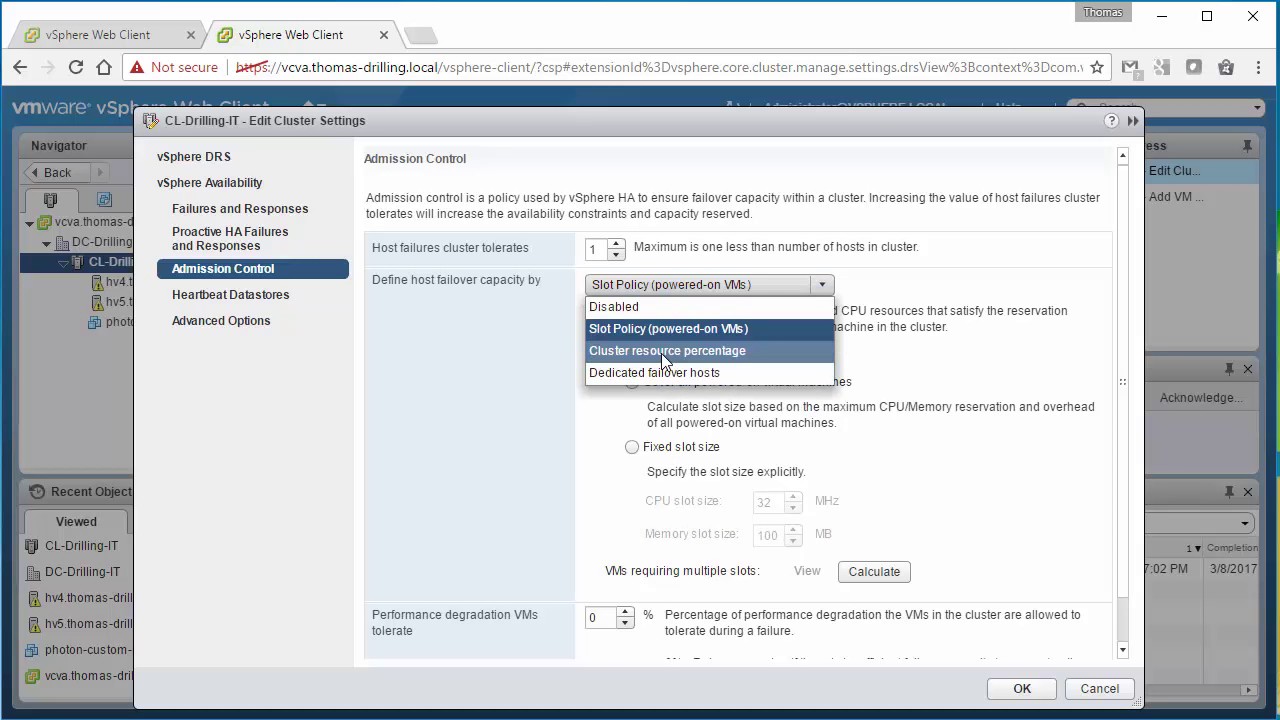Go to Failures and Responses page
This screenshot has height=720, width=1280.
coord(240,209)
